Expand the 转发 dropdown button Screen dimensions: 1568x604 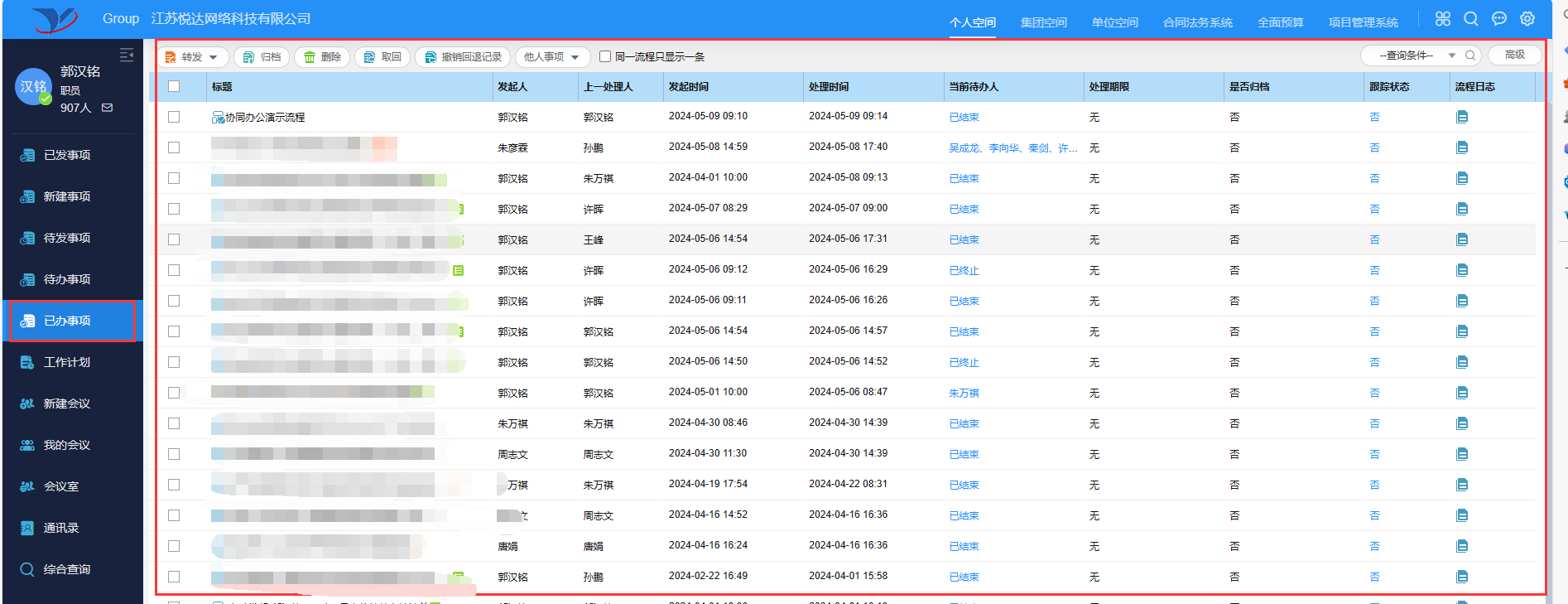click(192, 57)
